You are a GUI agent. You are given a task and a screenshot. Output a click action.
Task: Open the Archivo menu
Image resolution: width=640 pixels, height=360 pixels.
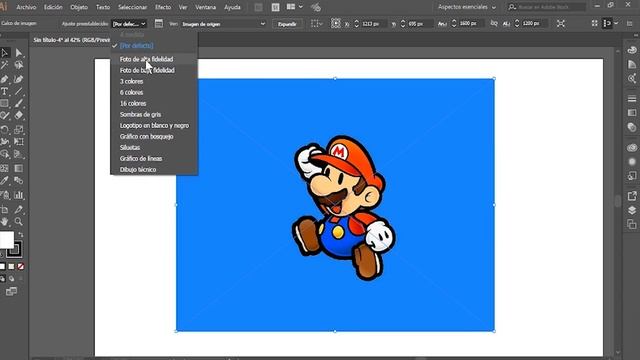coord(26,7)
